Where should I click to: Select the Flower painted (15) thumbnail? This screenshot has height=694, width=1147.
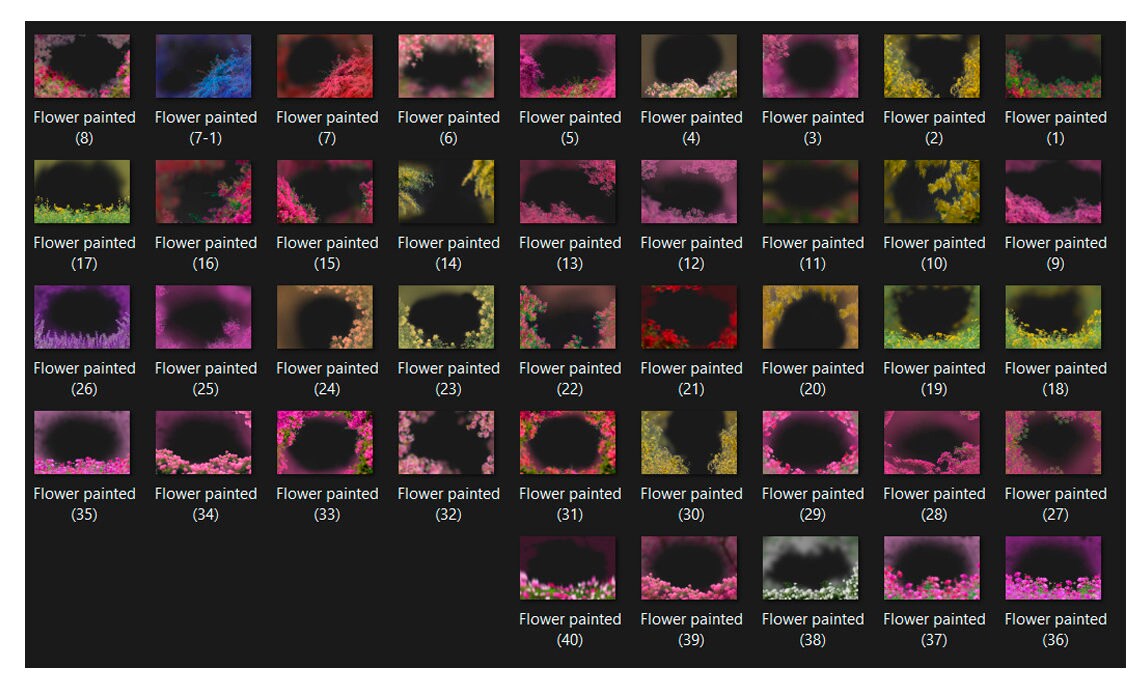tap(325, 192)
